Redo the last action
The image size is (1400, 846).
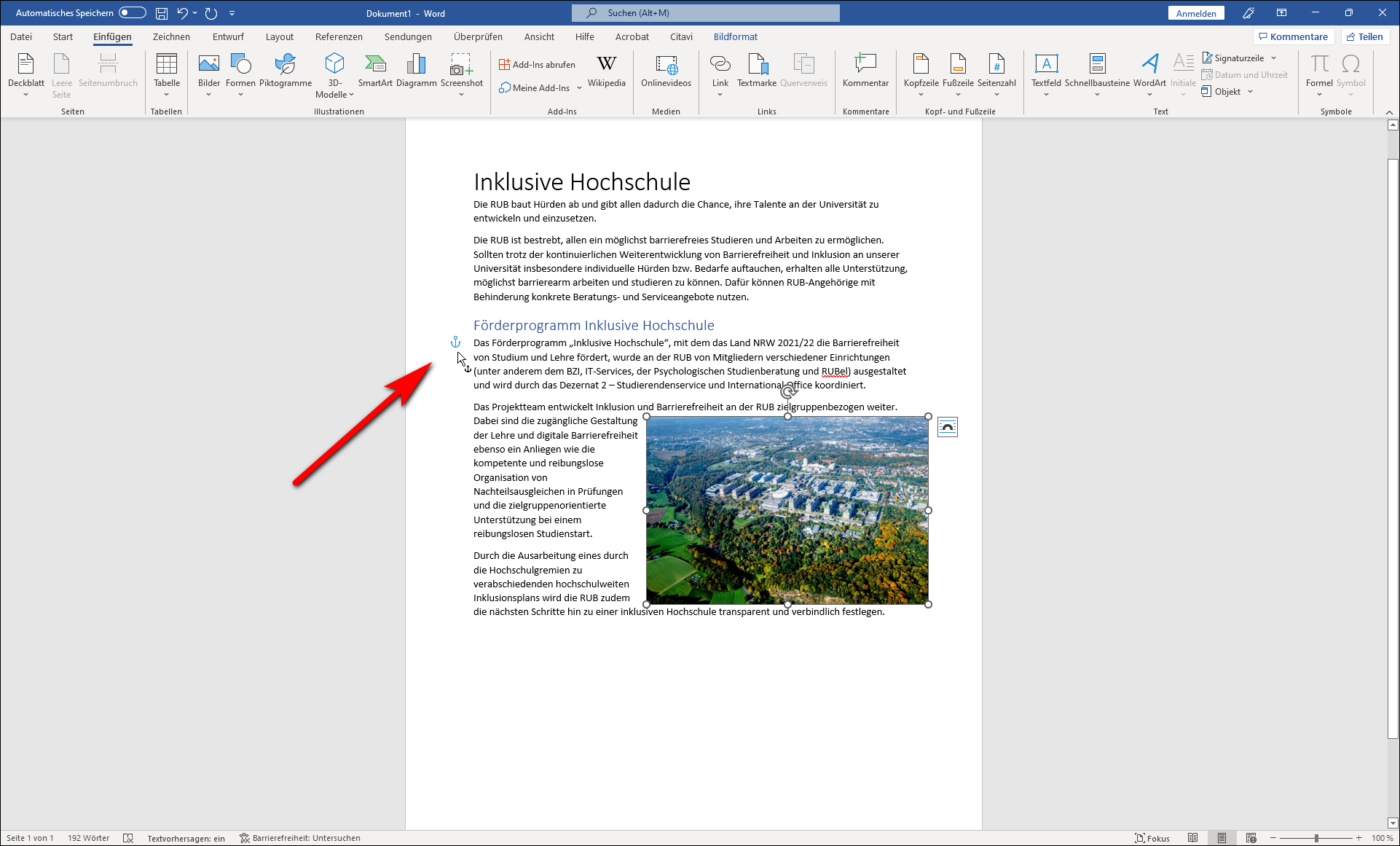[211, 13]
